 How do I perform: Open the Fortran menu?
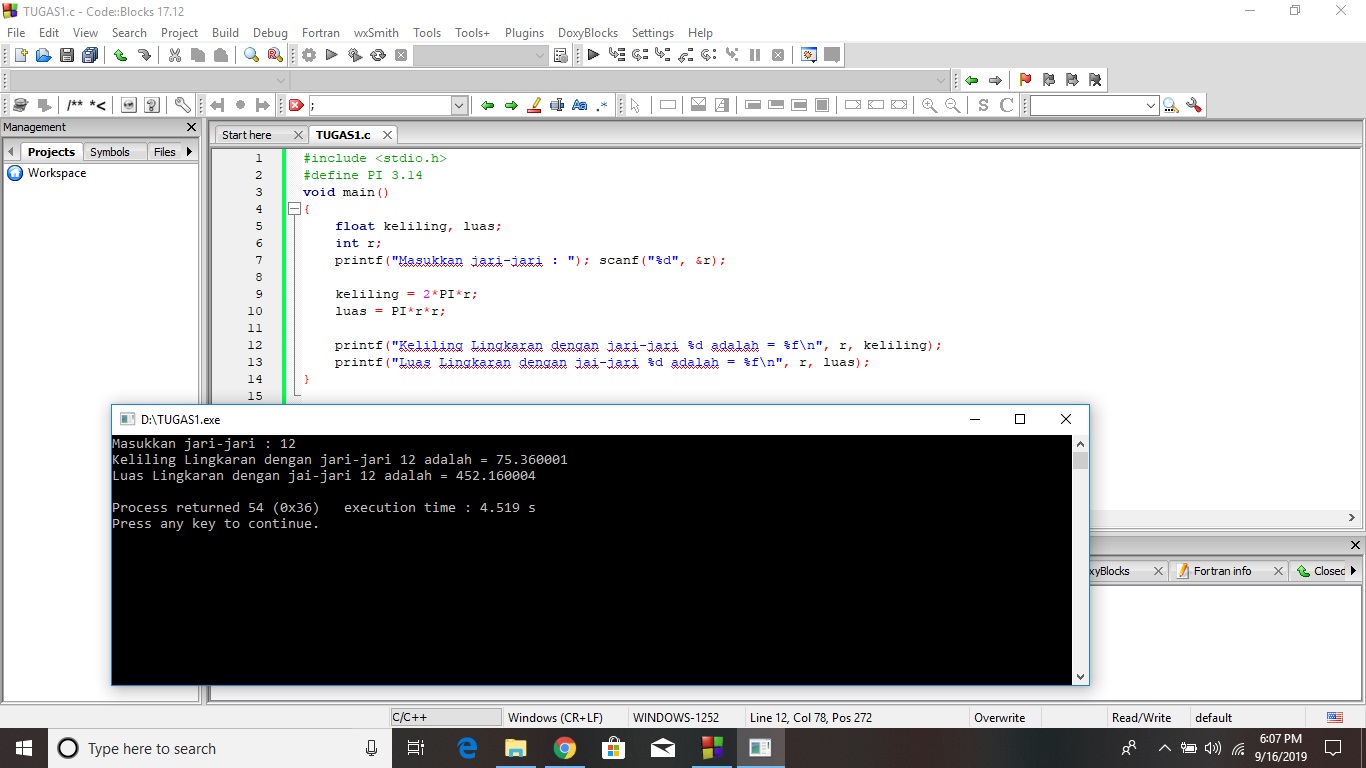[x=320, y=33]
